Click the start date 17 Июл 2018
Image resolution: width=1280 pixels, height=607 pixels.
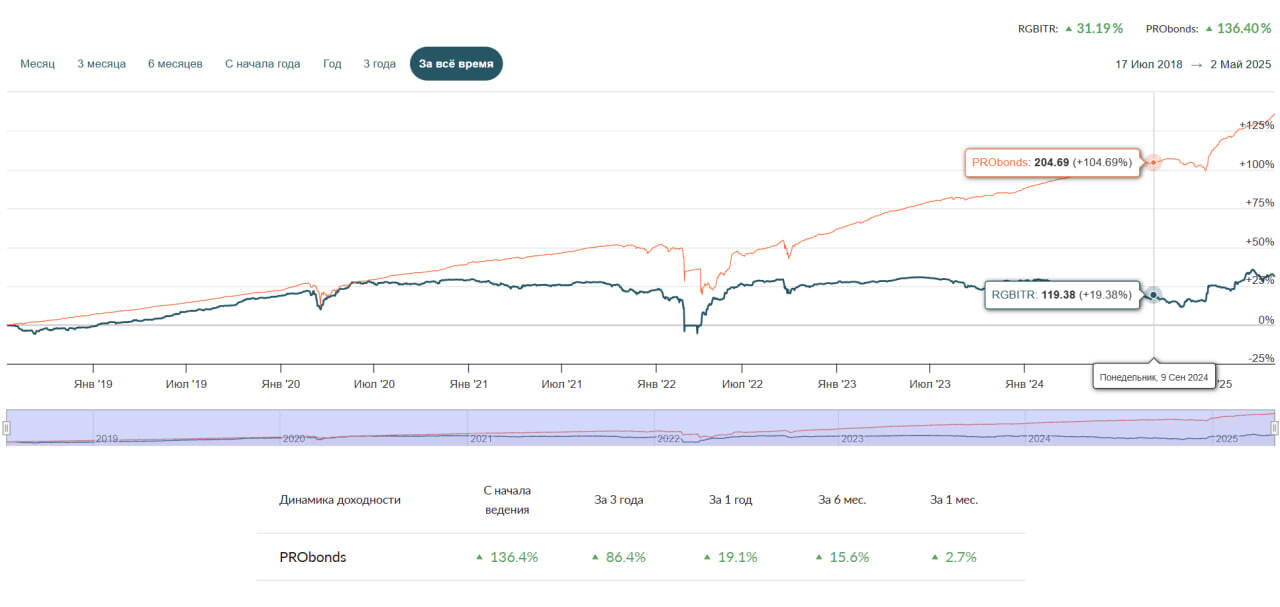pyautogui.click(x=1149, y=64)
